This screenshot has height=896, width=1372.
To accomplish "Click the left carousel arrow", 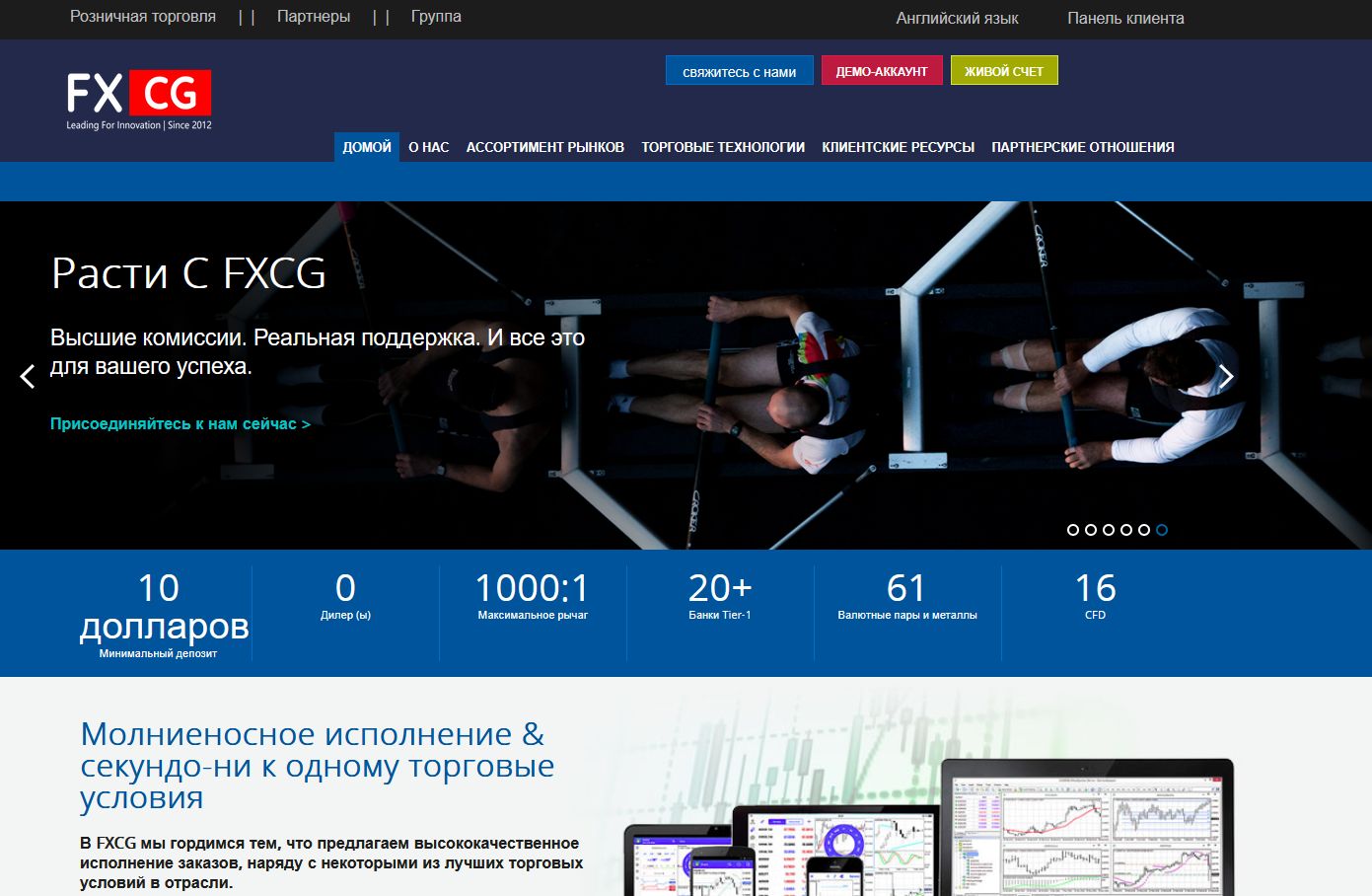I will click(26, 376).
